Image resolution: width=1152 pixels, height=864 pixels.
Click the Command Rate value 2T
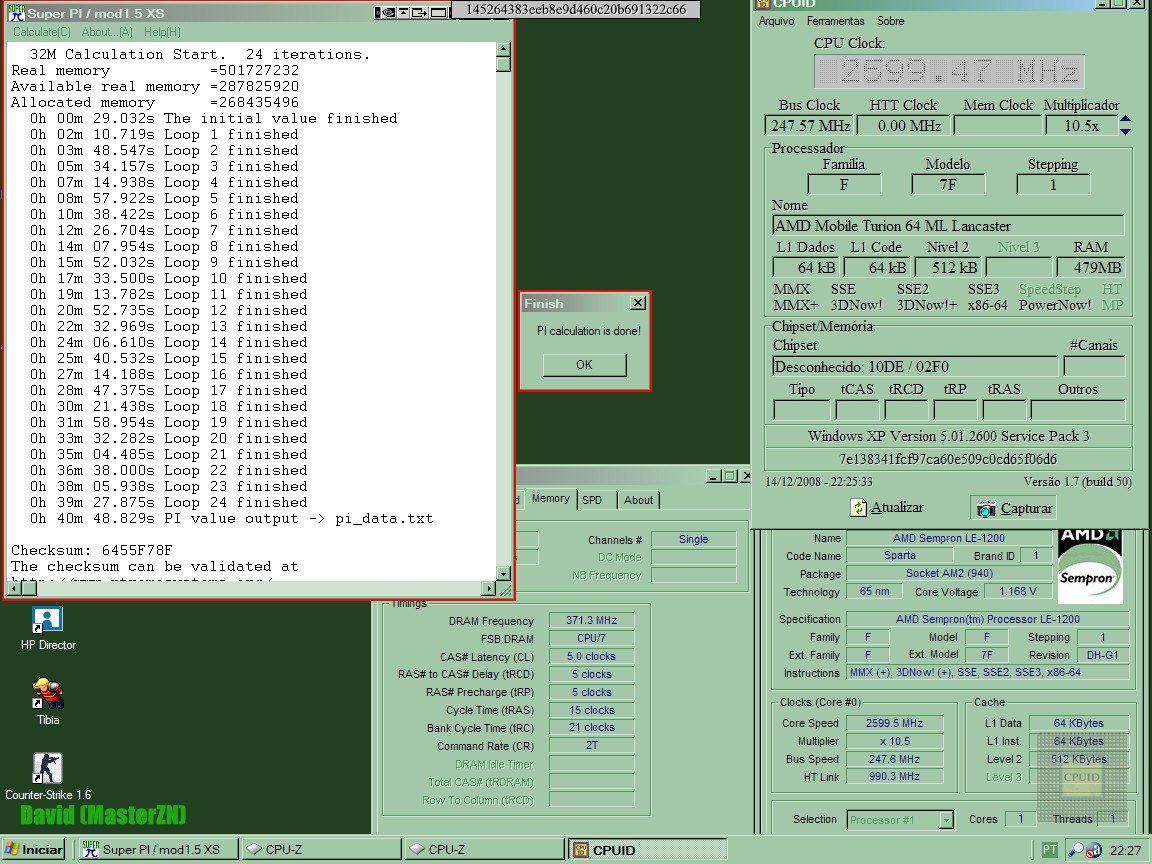tap(591, 745)
